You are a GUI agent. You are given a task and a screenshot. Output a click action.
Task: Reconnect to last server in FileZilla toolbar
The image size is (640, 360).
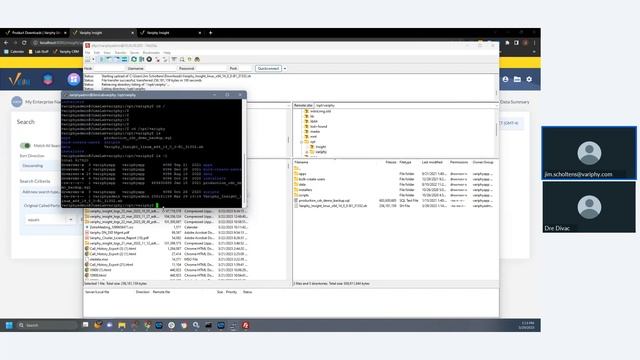[x=165, y=60]
